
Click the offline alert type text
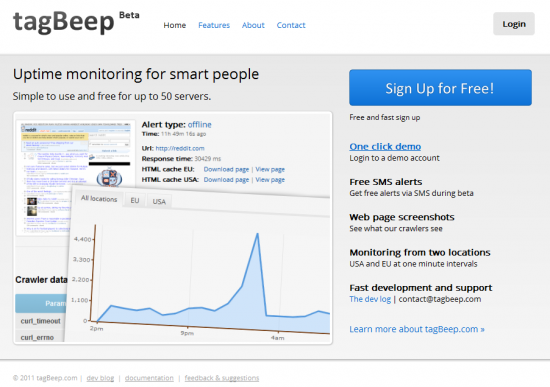click(x=200, y=125)
